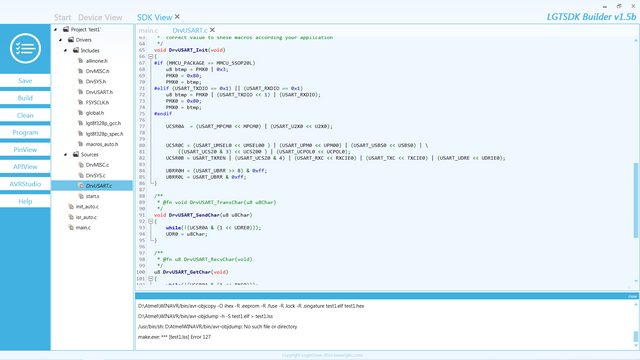Open start.s in the Sources folder
640x360 pixels.
[x=92, y=196]
